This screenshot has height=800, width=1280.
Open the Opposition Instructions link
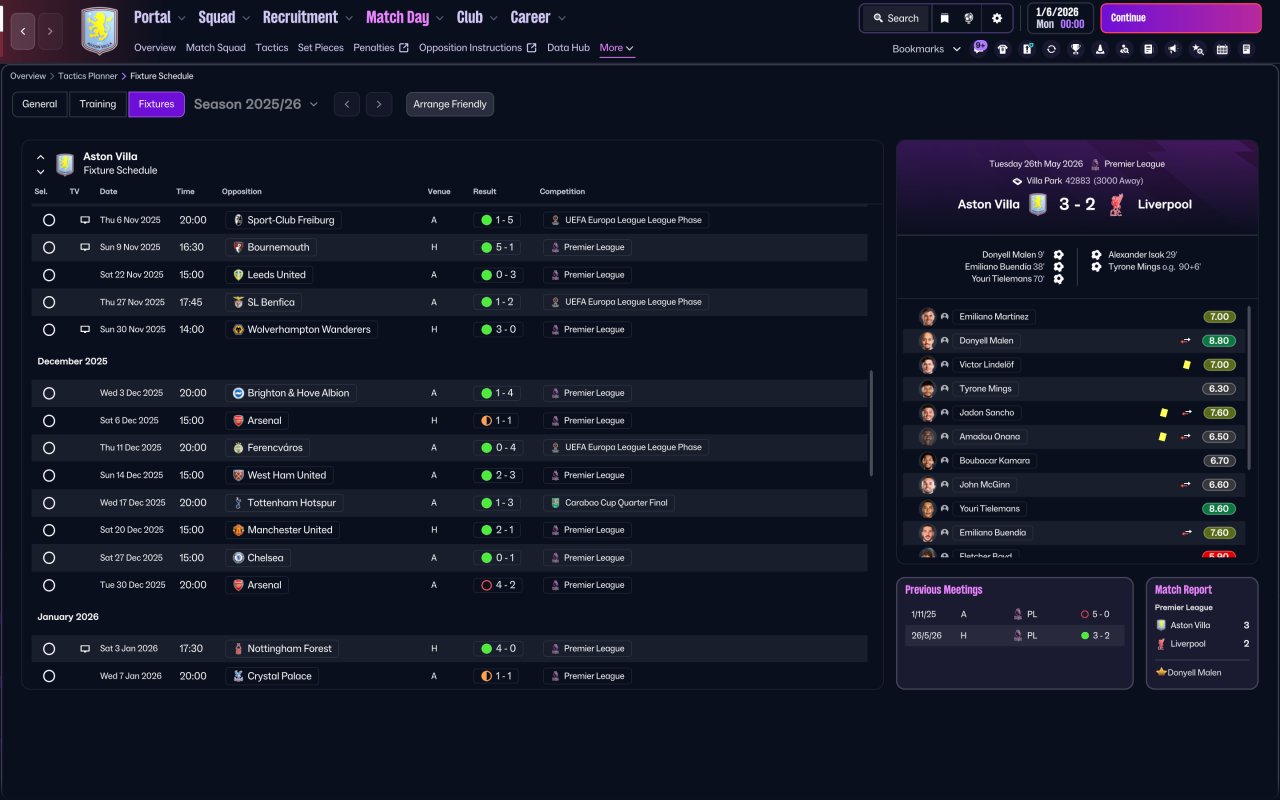coord(478,48)
